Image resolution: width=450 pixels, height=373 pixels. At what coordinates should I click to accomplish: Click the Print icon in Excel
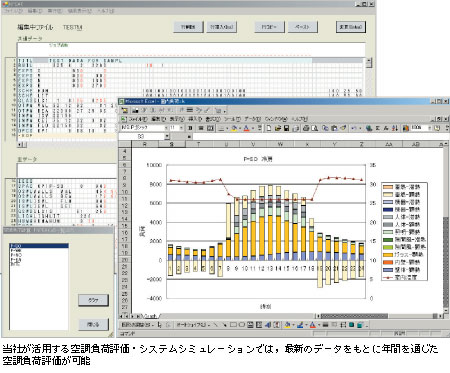306,128
